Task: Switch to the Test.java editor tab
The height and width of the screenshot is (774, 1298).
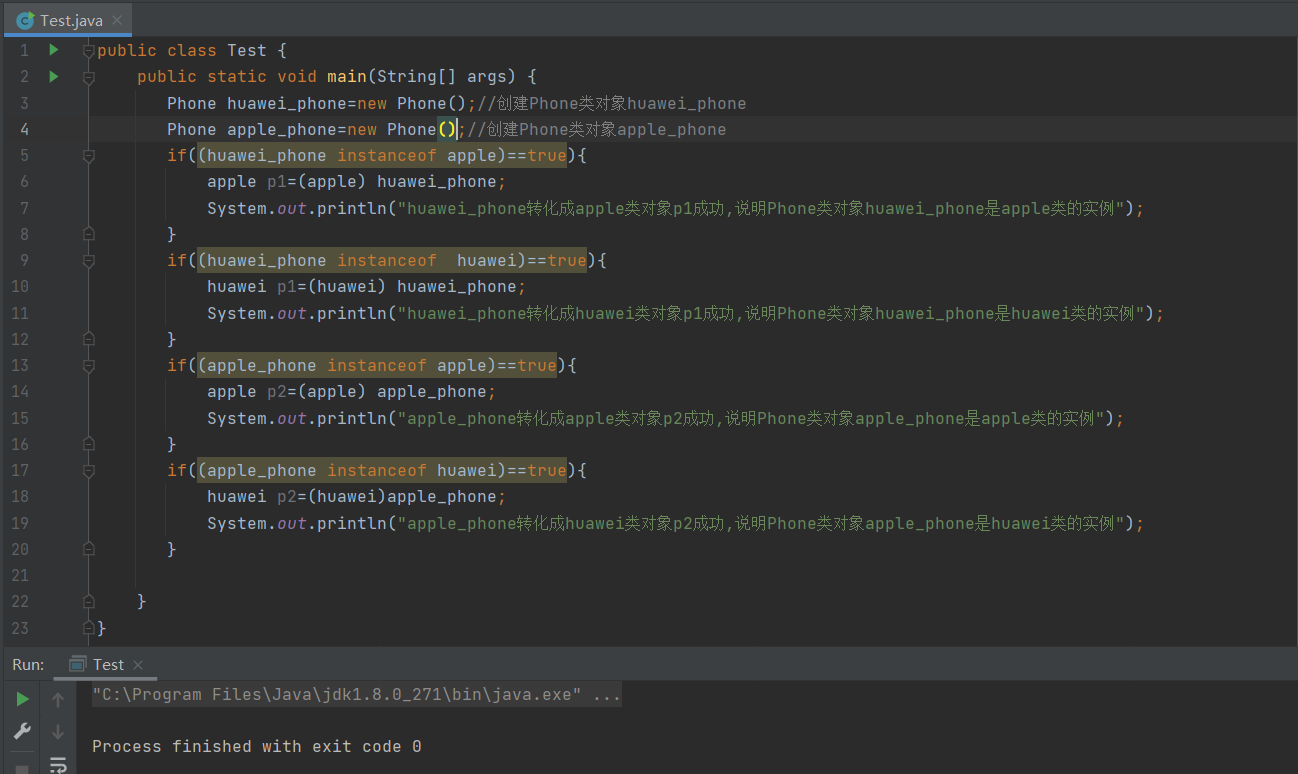Action: point(66,20)
